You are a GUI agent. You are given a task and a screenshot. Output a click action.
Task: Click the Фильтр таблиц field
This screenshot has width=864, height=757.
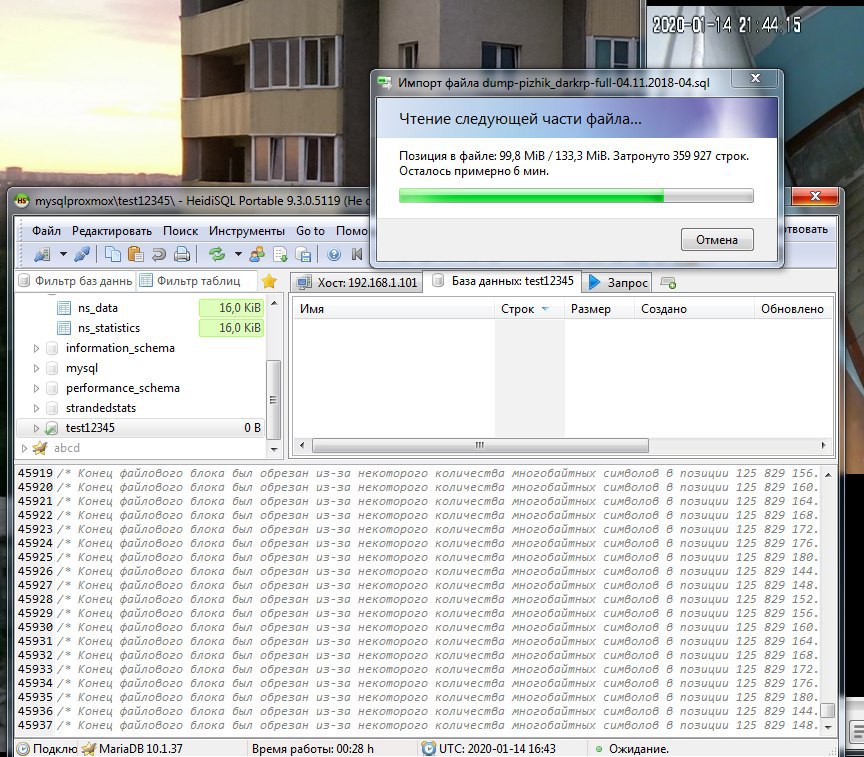[197, 281]
